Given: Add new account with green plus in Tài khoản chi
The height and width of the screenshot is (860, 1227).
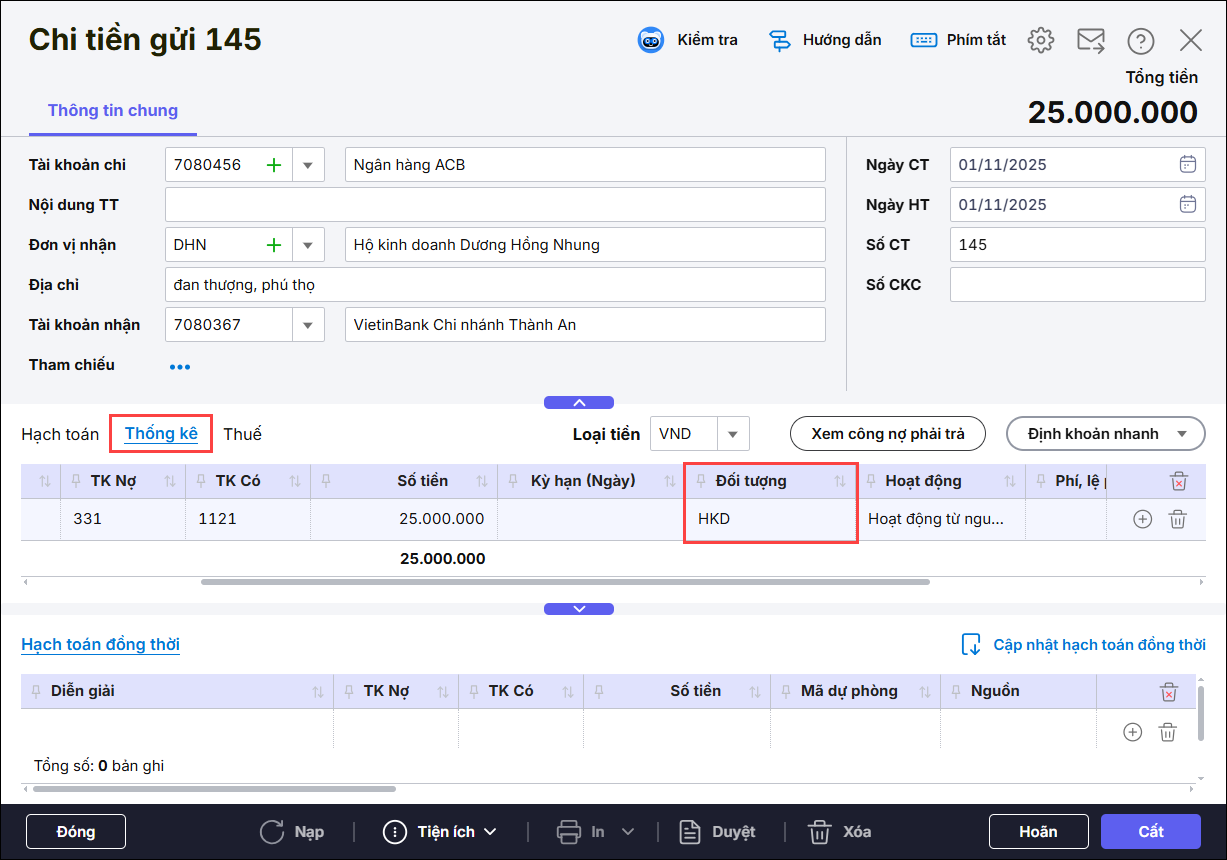Looking at the screenshot, I should pos(274,165).
